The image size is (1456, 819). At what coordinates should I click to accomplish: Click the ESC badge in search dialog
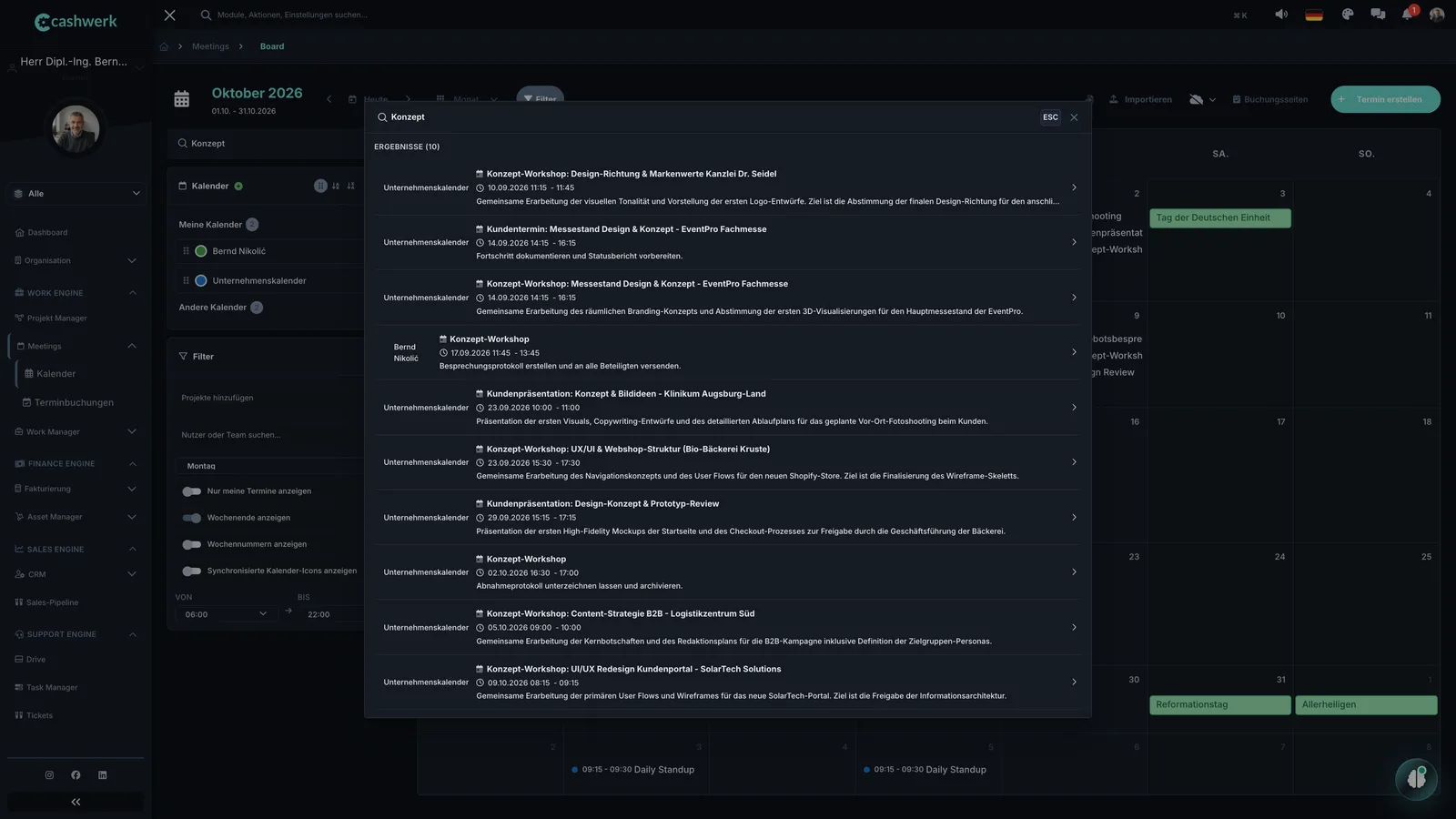click(x=1050, y=117)
